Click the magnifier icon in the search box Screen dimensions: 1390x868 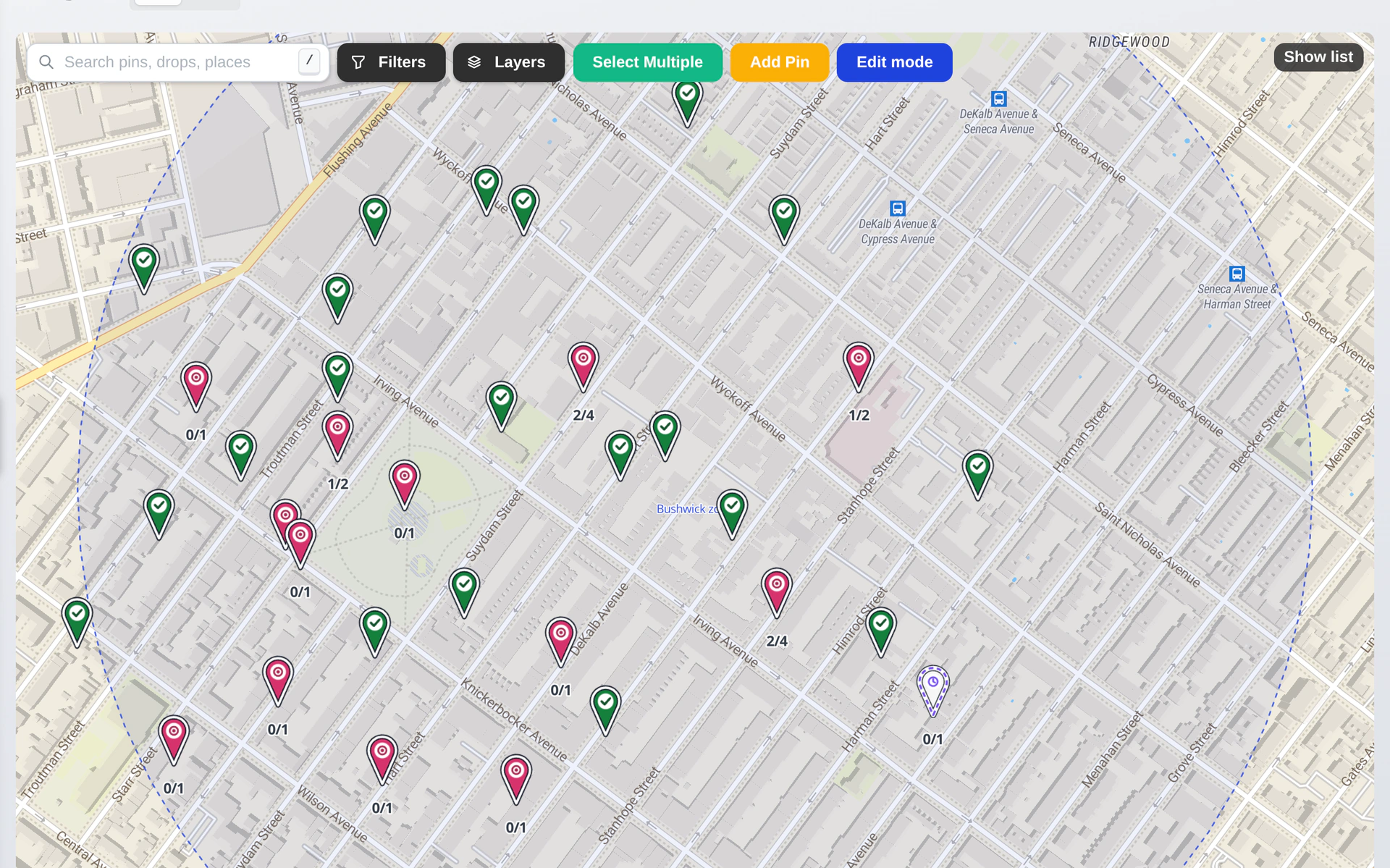(x=46, y=62)
